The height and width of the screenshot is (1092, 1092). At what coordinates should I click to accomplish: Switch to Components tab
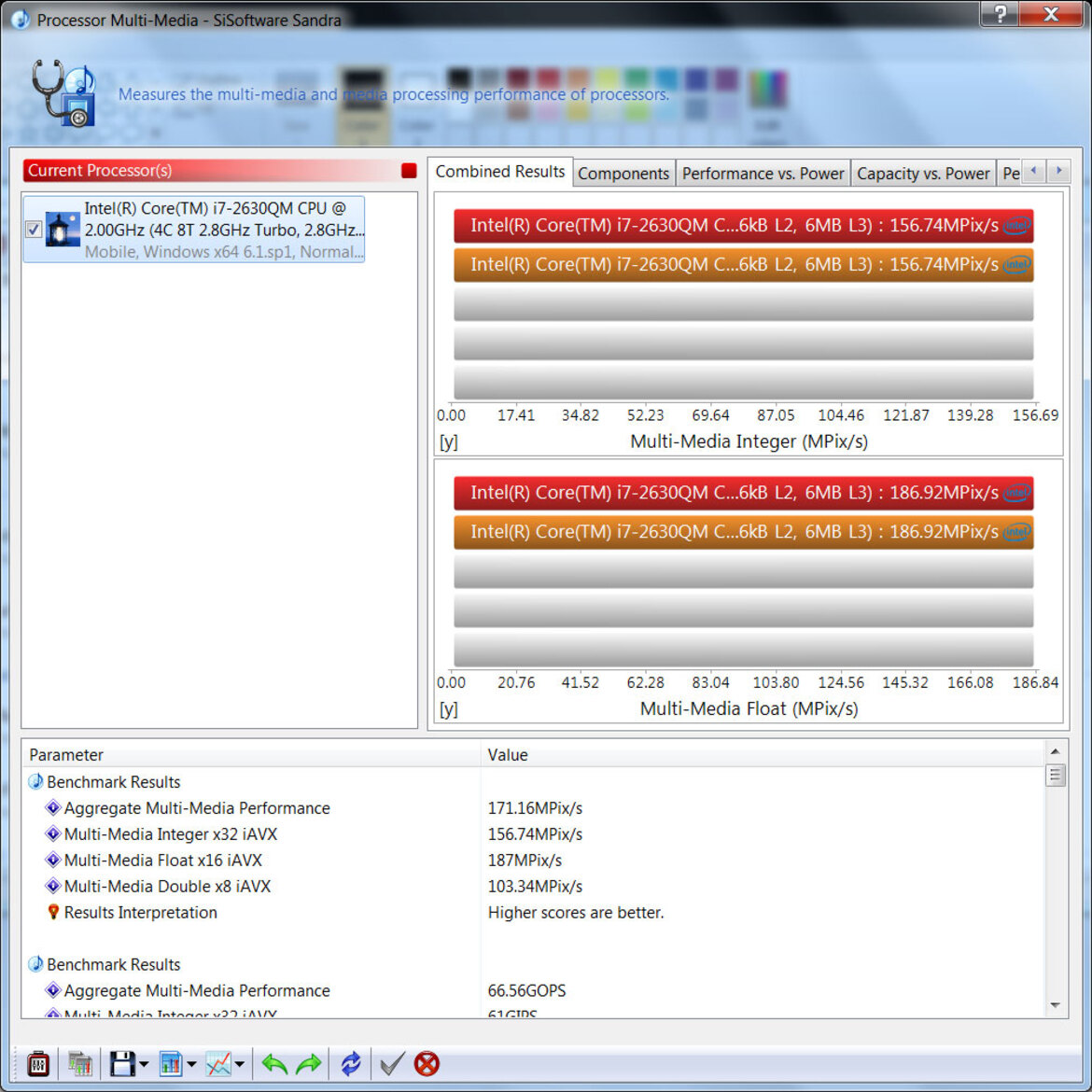623,174
